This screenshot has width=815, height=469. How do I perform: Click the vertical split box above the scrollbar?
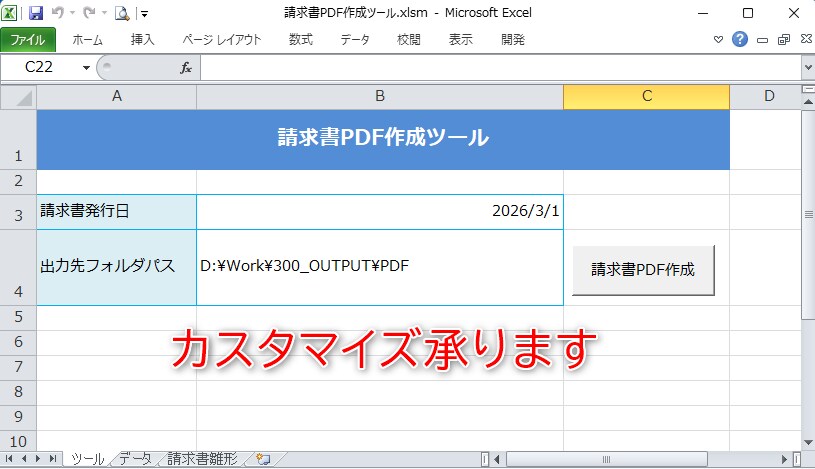[808, 89]
